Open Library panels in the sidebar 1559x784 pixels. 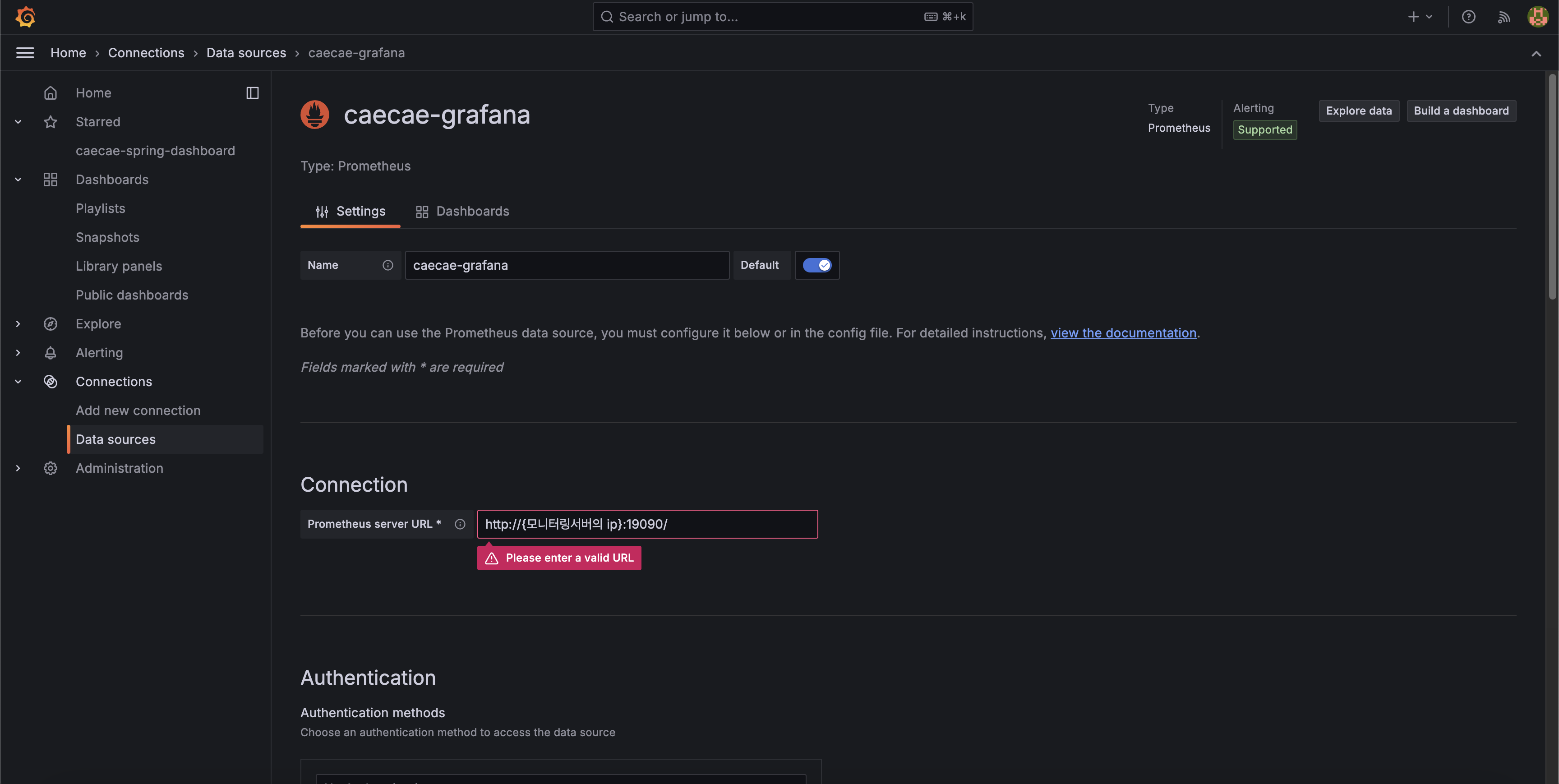(x=119, y=267)
